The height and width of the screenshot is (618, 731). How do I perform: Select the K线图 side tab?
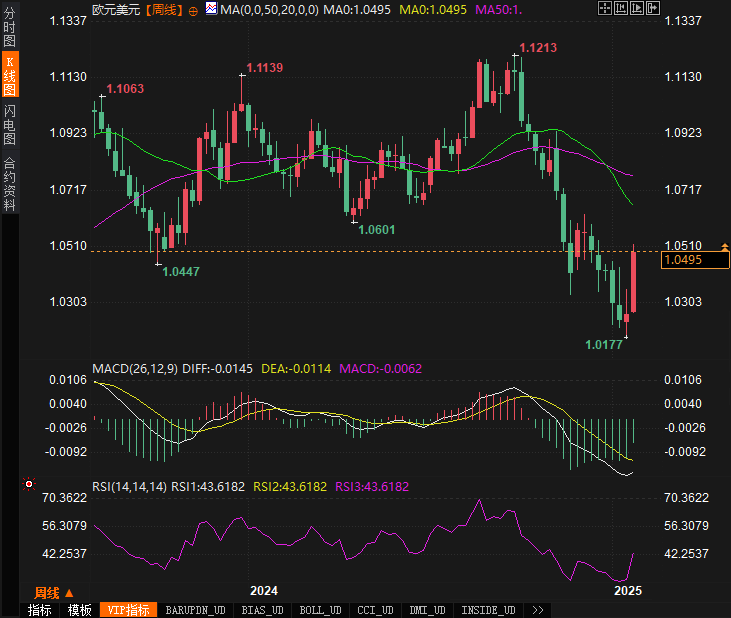click(x=9, y=73)
